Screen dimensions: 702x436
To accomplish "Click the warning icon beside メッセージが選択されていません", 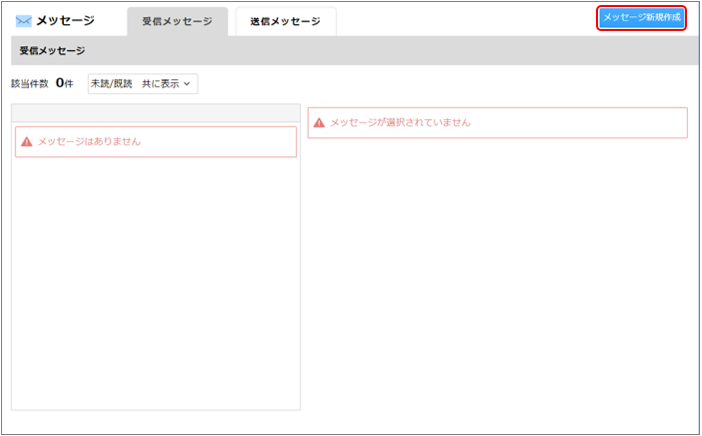I will [319, 123].
